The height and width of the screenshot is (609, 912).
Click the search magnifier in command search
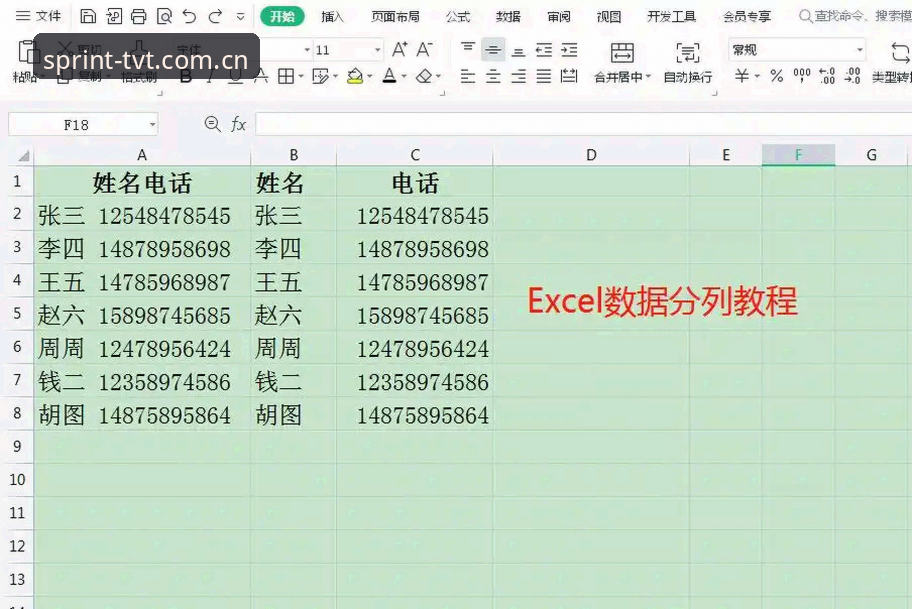(x=806, y=16)
